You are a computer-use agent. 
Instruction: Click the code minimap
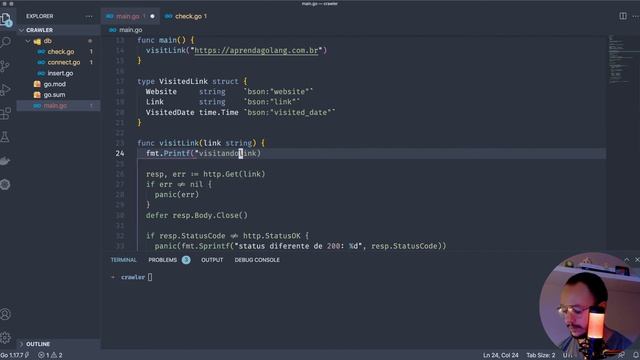[x=622, y=60]
